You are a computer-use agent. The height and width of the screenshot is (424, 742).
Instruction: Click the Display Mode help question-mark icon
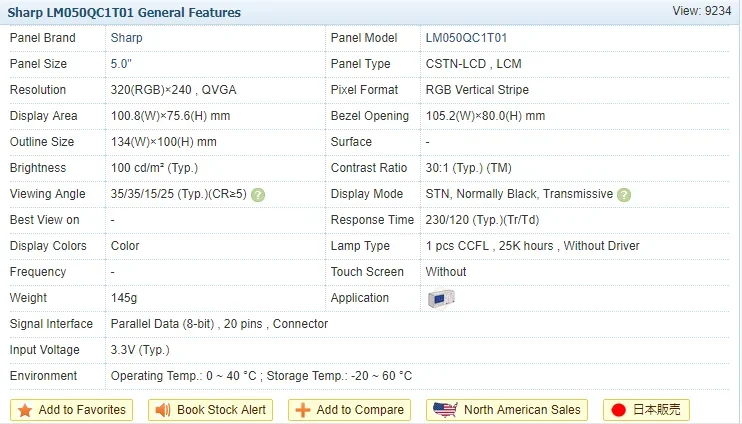click(624, 194)
